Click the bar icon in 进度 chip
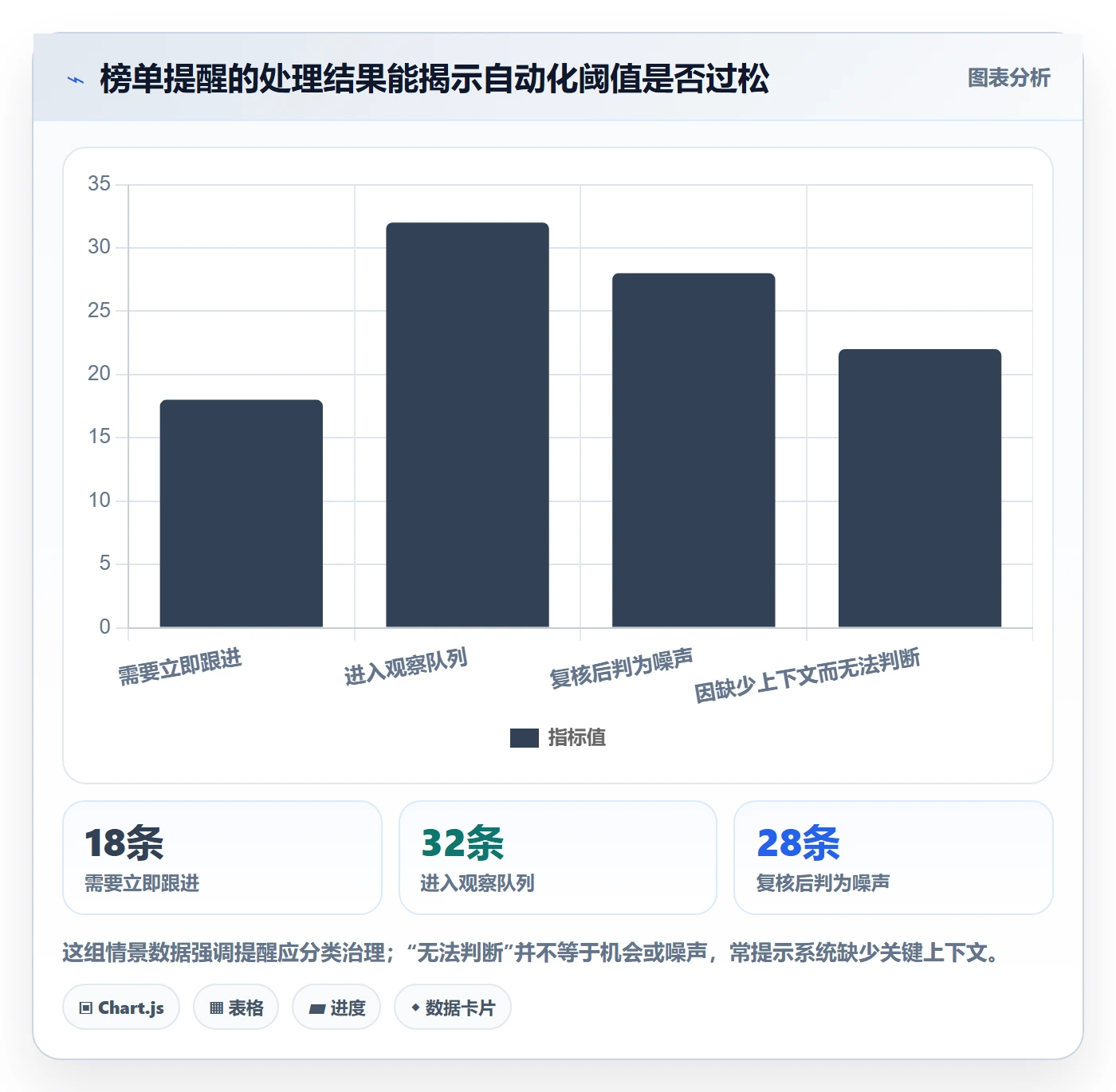 coord(316,1009)
